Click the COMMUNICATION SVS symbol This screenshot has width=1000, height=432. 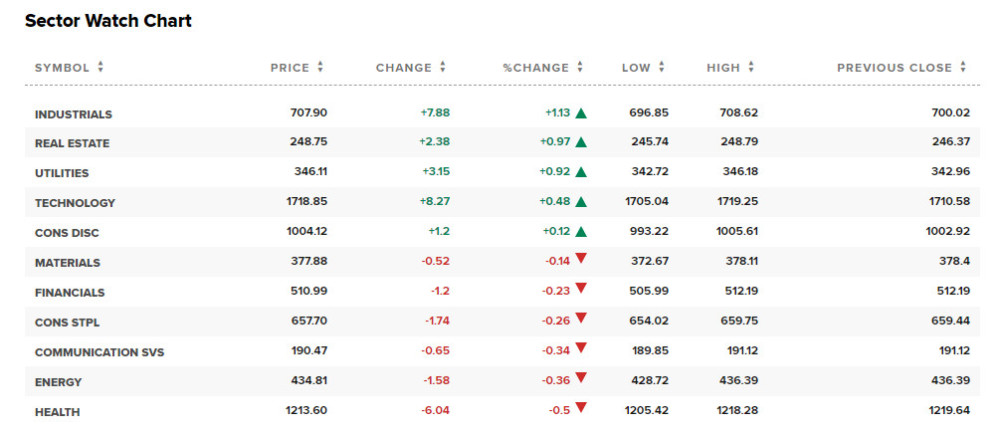[99, 352]
